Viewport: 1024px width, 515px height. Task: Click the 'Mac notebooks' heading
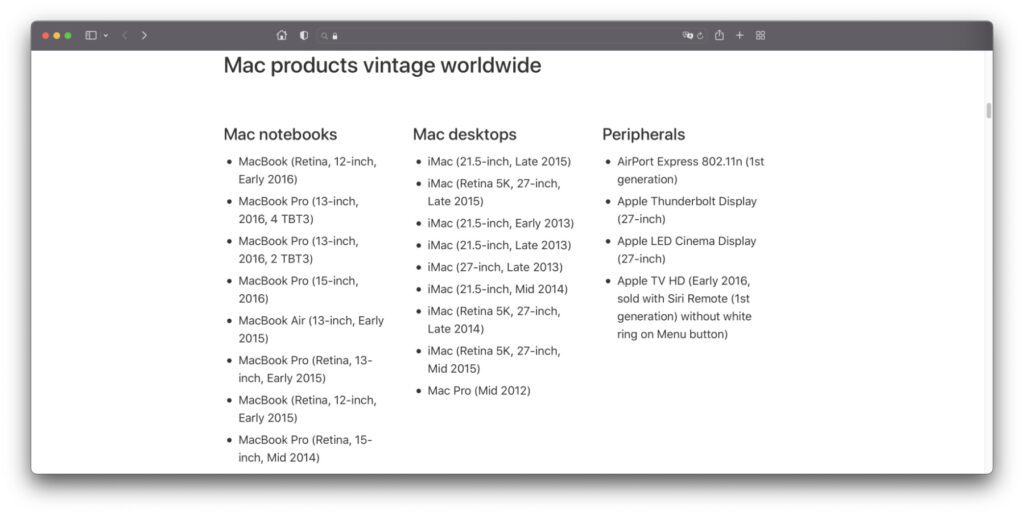pyautogui.click(x=280, y=134)
